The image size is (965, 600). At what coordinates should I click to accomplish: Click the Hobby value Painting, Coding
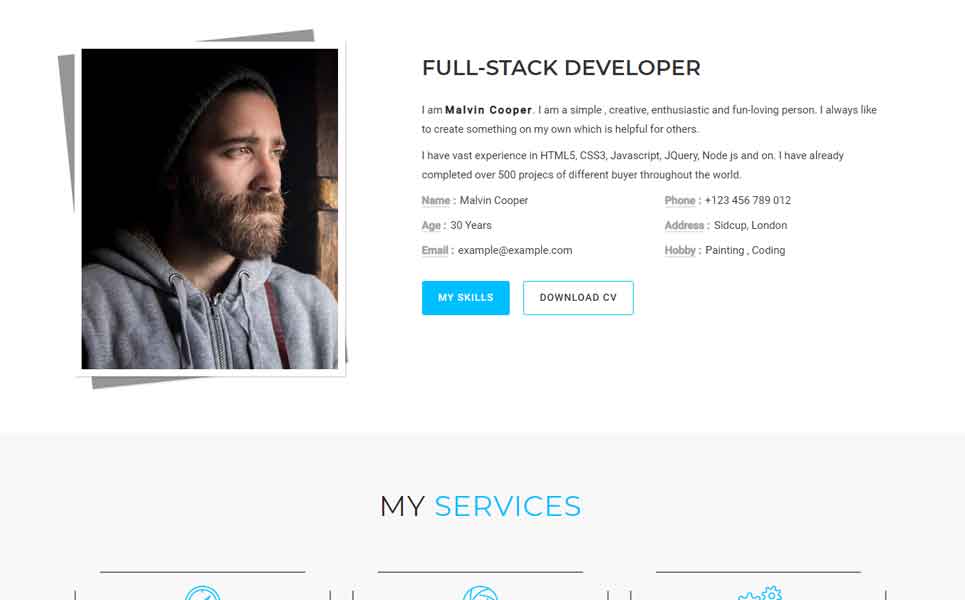[x=745, y=250]
